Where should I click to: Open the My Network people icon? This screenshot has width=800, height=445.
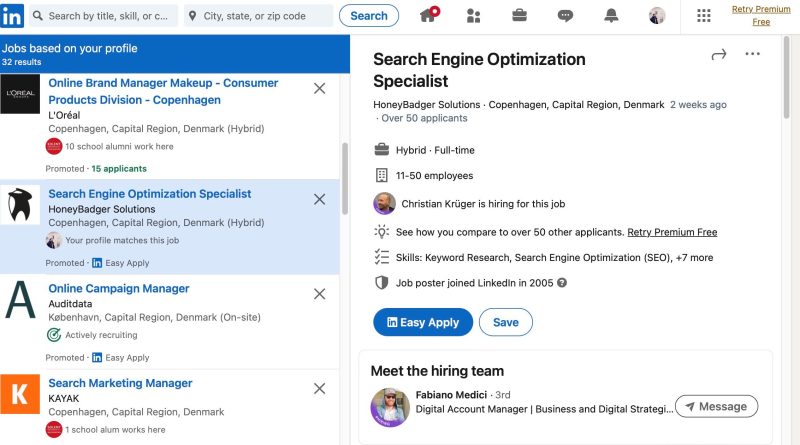[473, 16]
